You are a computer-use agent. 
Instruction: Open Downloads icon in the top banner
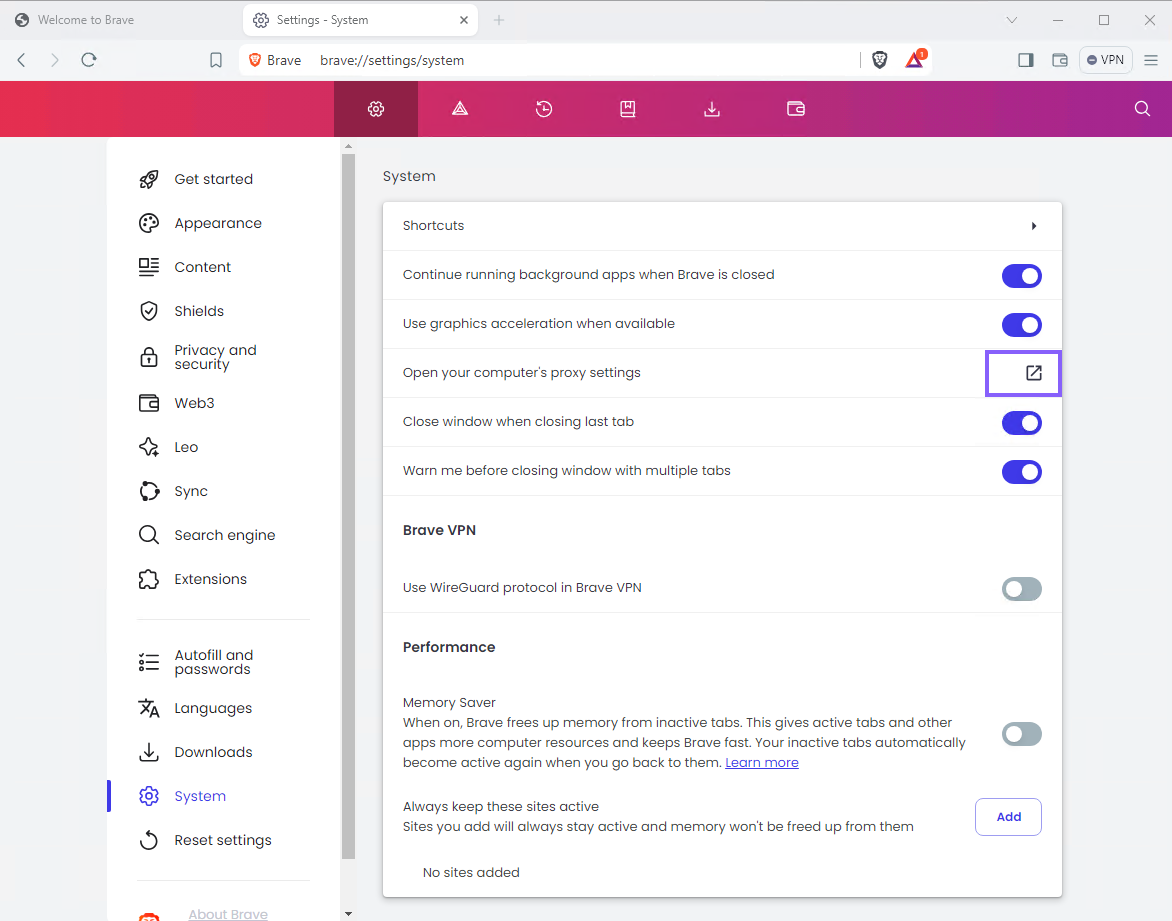(712, 109)
